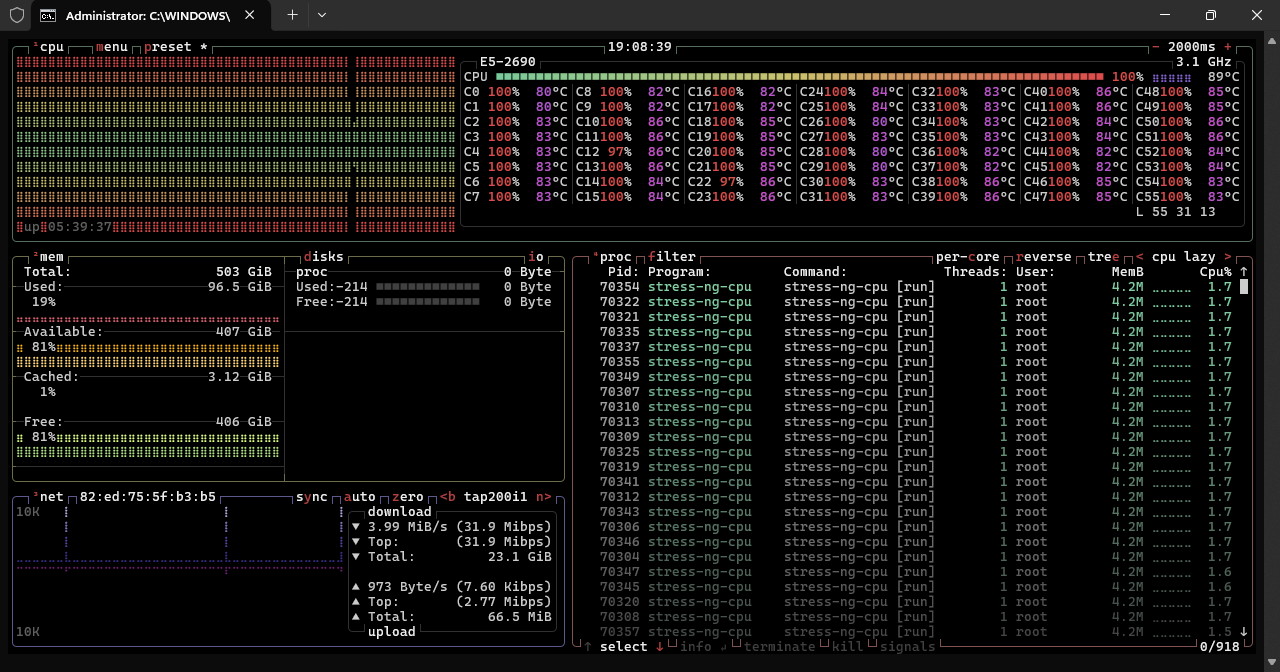Toggle sync scaling in net panel

(x=312, y=497)
